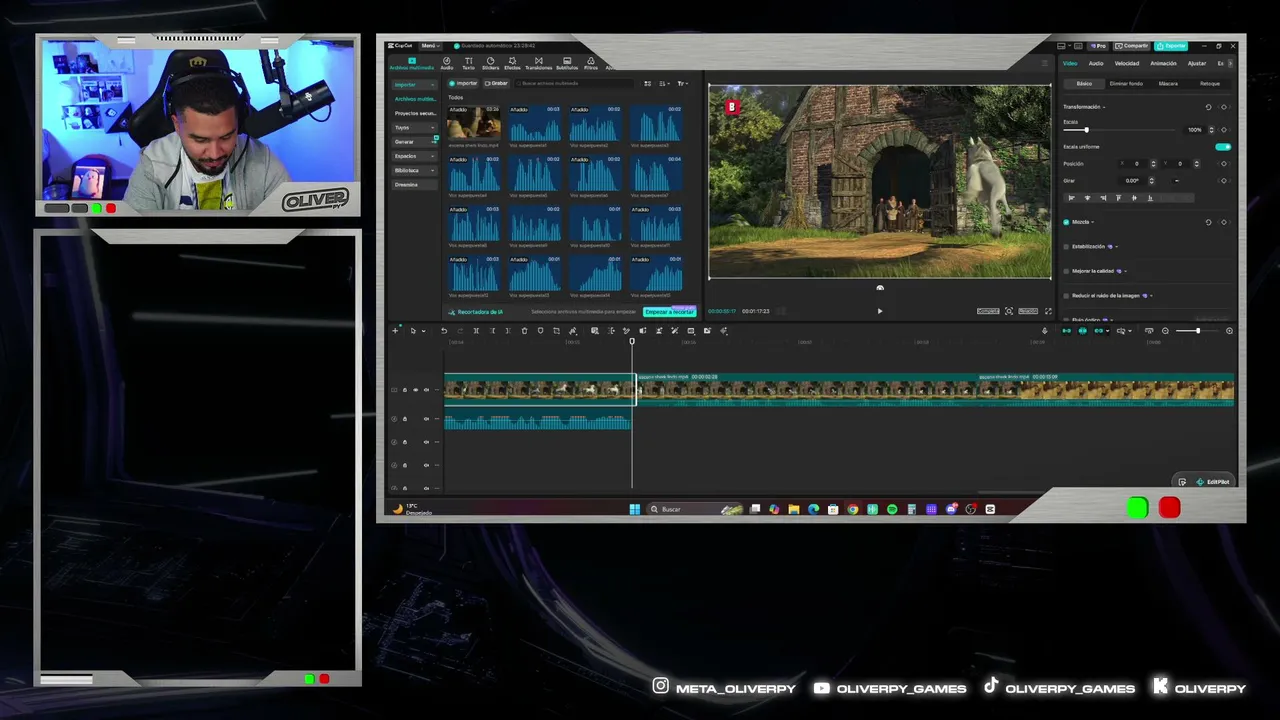Open the Subtítulos tab
This screenshot has height=720, width=1280.
click(567, 63)
